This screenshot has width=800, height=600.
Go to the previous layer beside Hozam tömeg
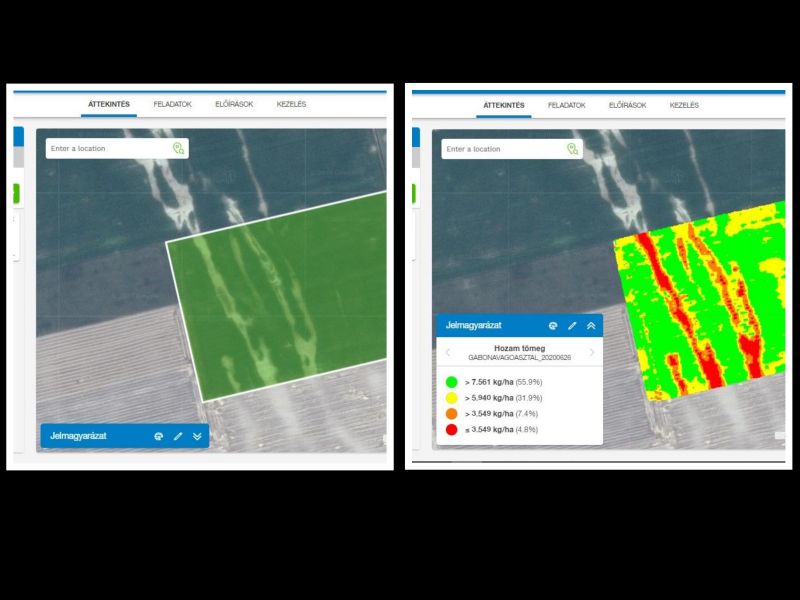[448, 352]
